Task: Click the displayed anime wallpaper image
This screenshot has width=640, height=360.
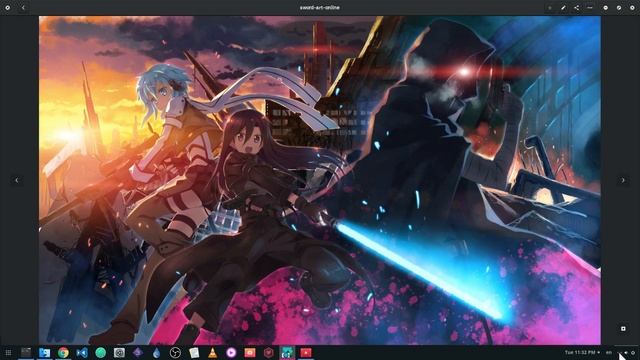Action: pyautogui.click(x=320, y=180)
